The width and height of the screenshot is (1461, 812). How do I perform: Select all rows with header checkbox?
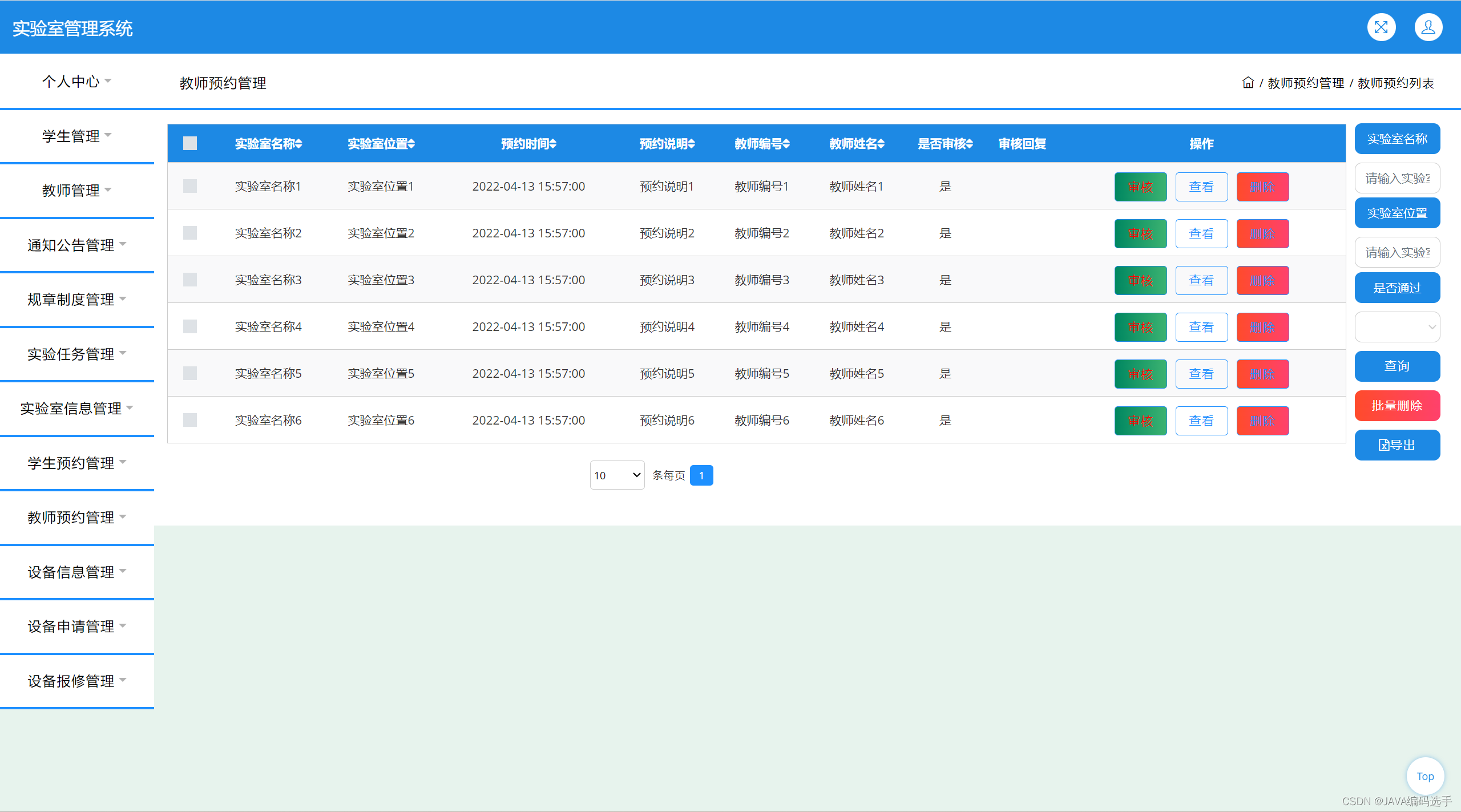click(x=190, y=143)
